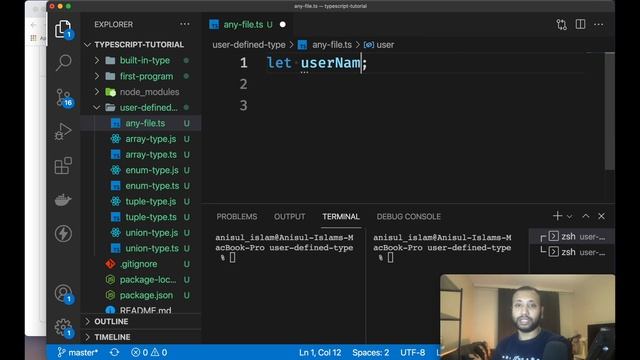Open array-type.js file
Screen dimensions: 640x360
click(x=151, y=139)
